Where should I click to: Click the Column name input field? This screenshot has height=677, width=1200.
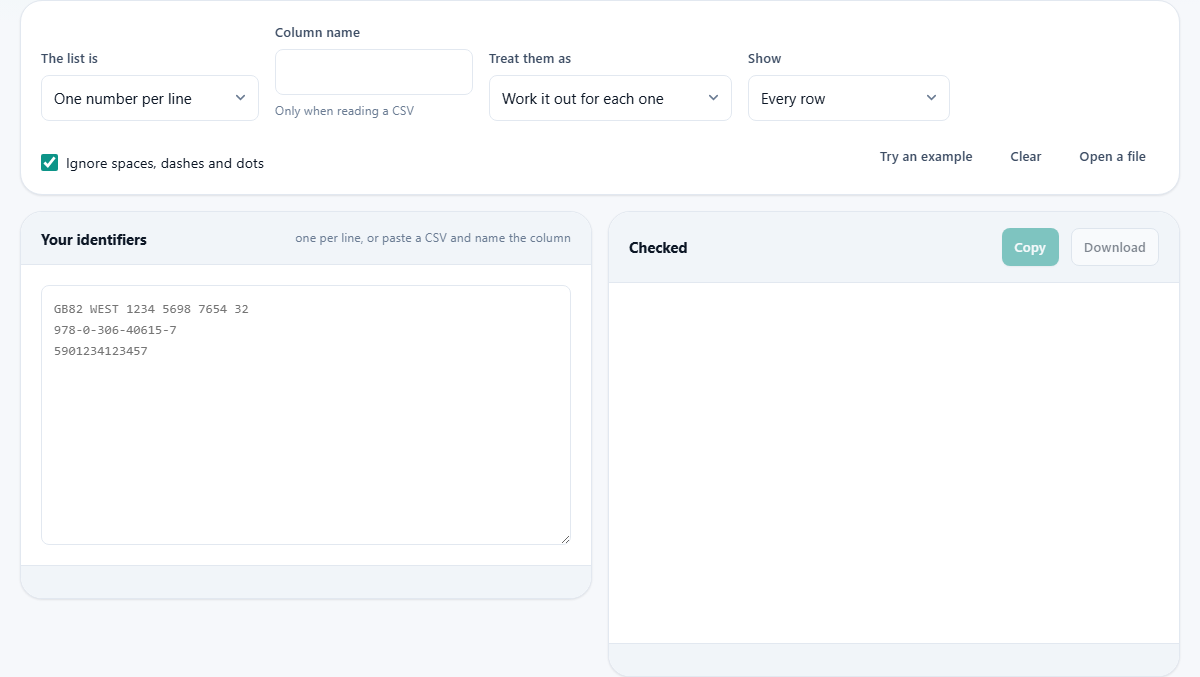coord(374,72)
